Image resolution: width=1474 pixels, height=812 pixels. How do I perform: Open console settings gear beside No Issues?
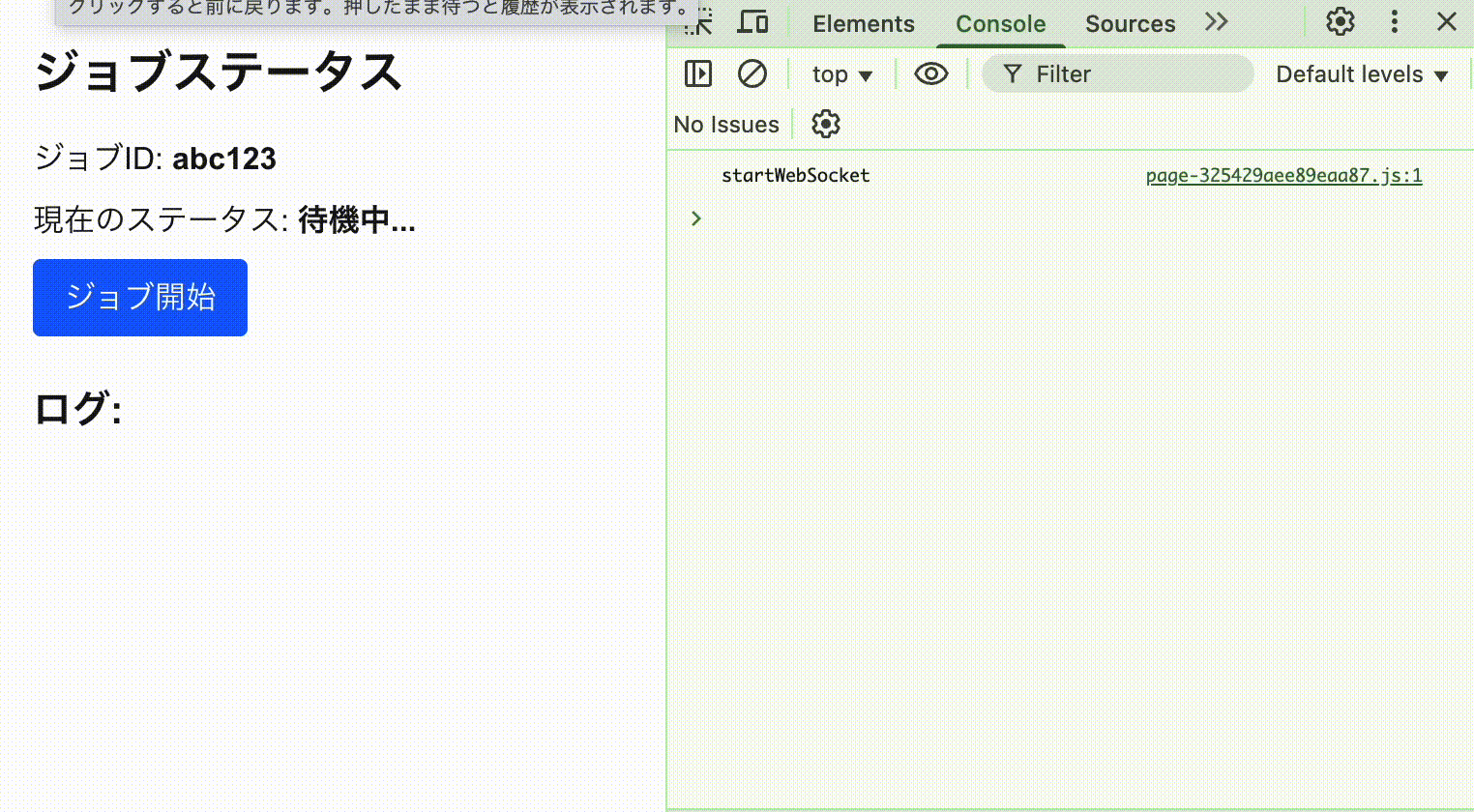point(825,125)
